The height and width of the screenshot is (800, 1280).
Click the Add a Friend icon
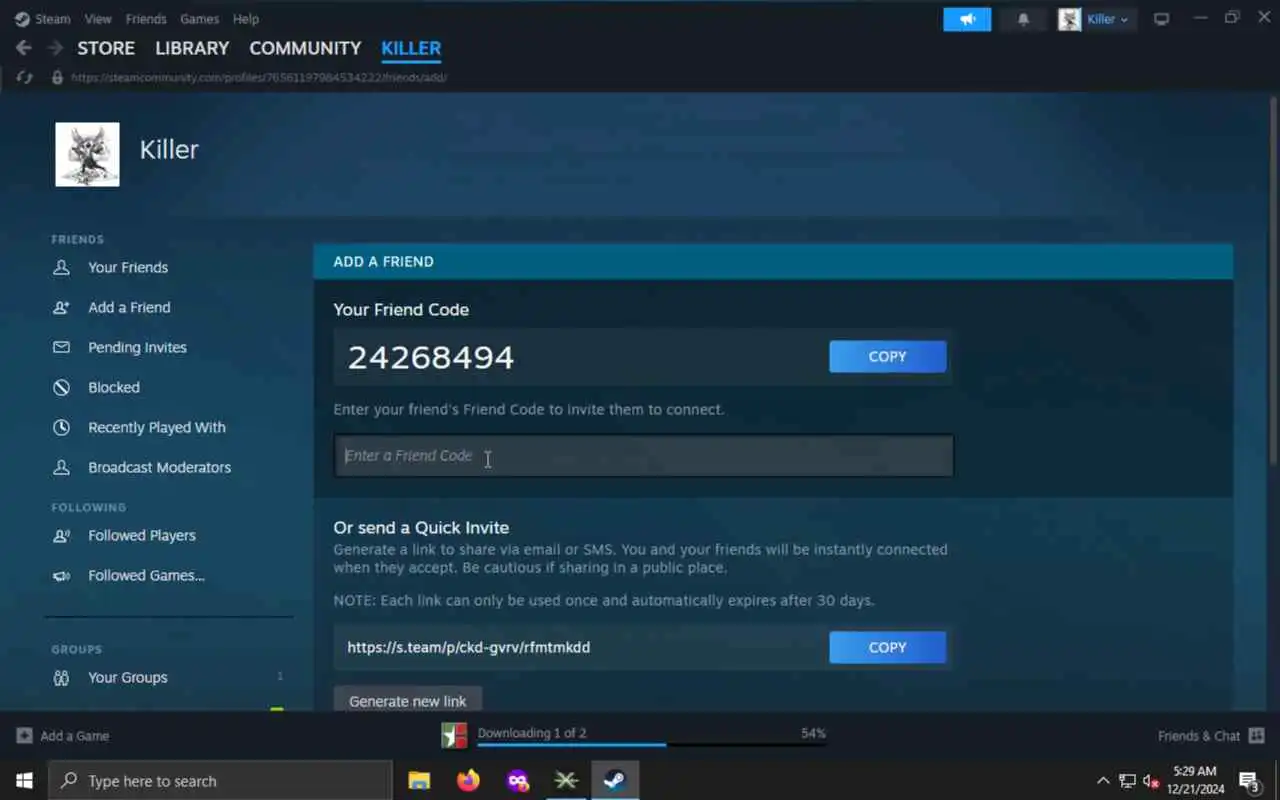tap(62, 307)
